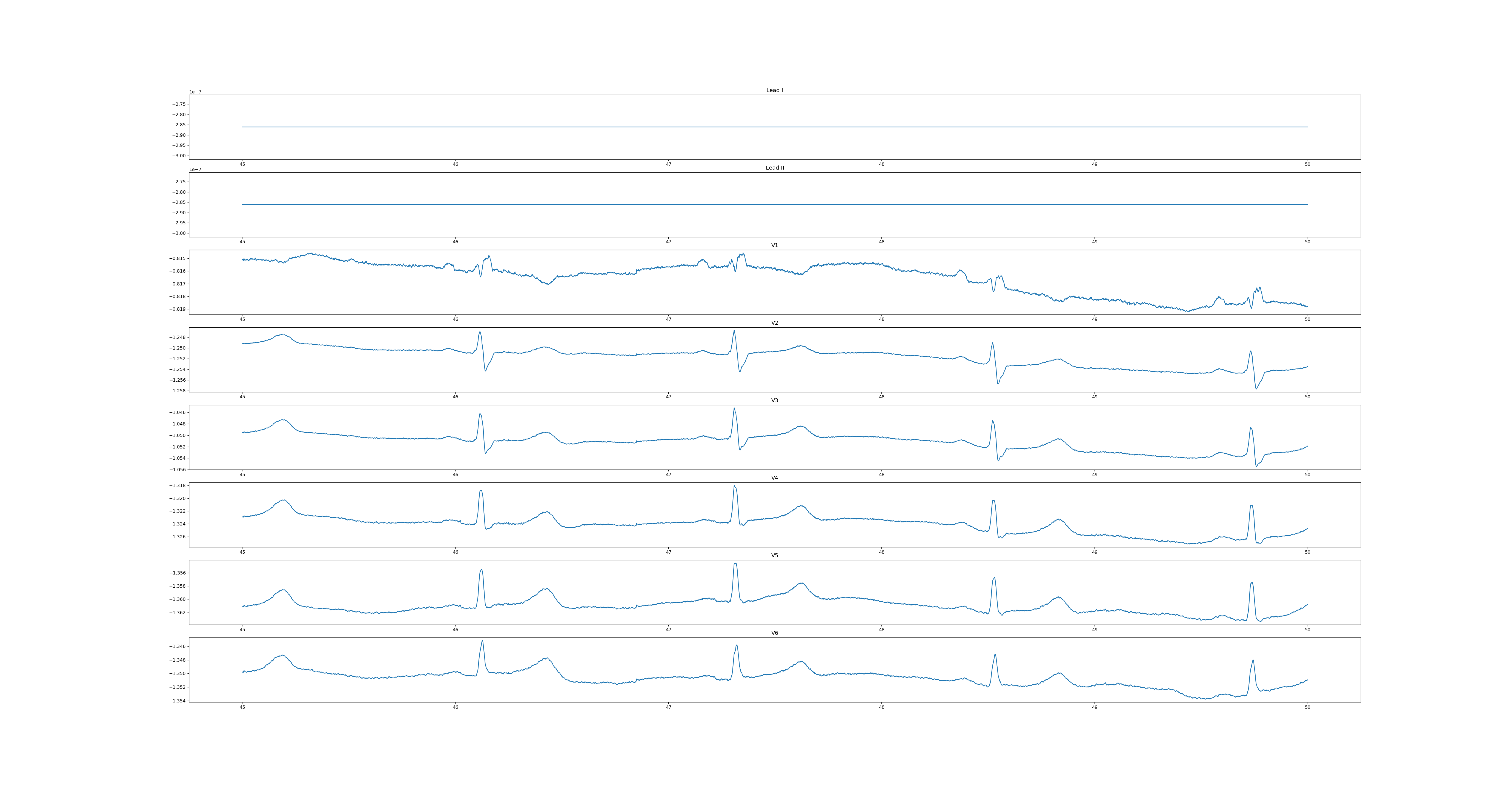Image resolution: width=1512 pixels, height=789 pixels.
Task: Click the tallest peak in V5 waveform
Action: coord(735,564)
